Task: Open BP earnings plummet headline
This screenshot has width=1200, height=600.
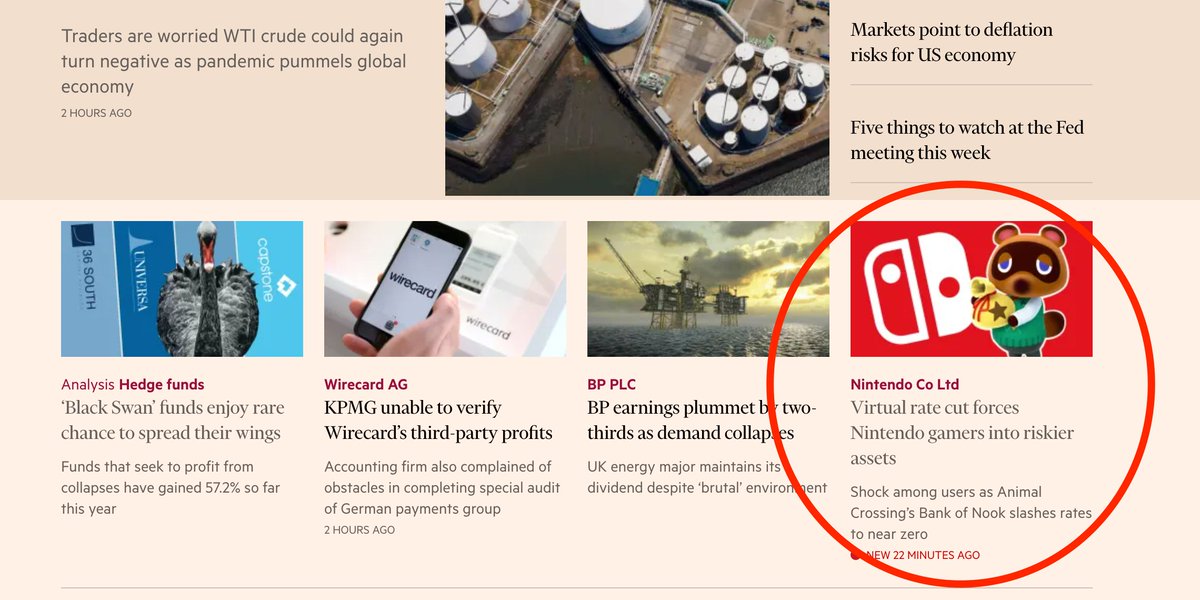Action: [702, 420]
